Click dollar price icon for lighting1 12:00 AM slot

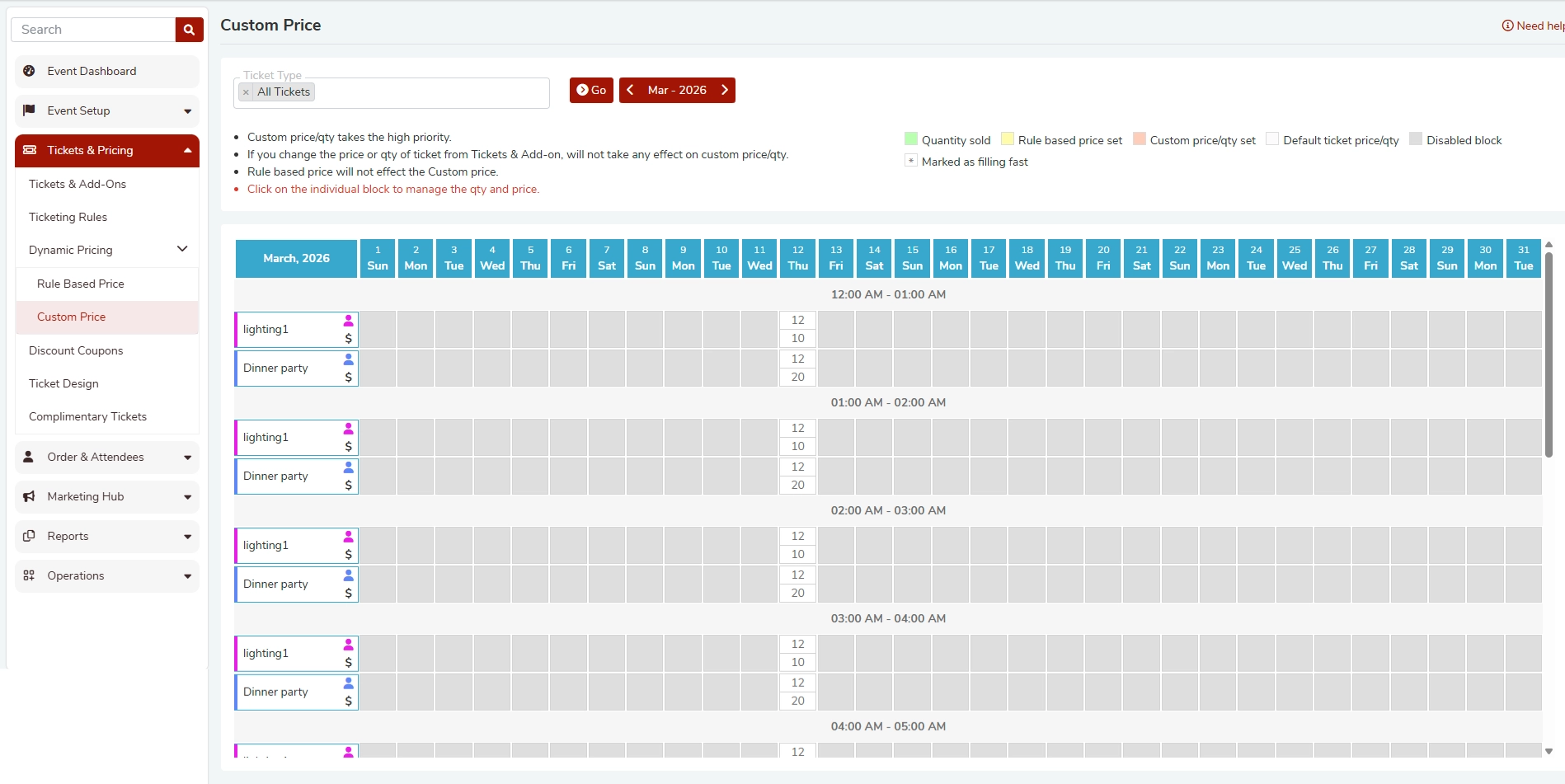(349, 338)
